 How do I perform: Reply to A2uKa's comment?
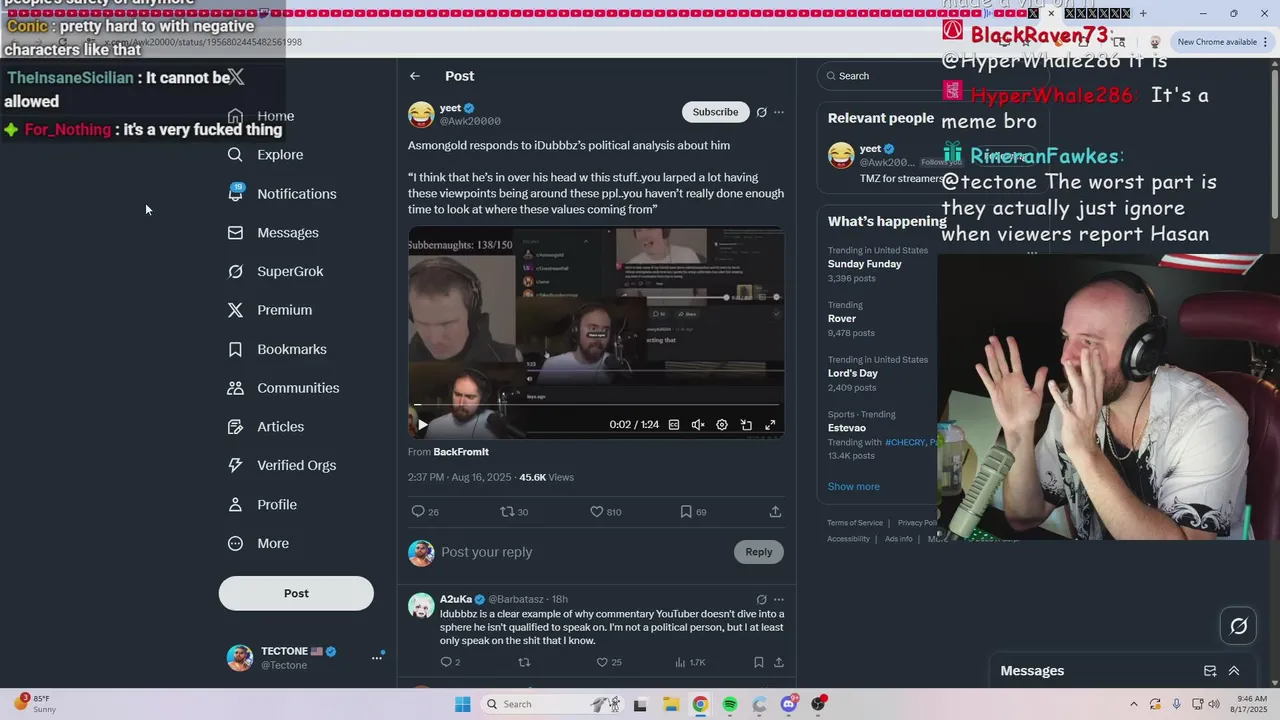tap(450, 662)
